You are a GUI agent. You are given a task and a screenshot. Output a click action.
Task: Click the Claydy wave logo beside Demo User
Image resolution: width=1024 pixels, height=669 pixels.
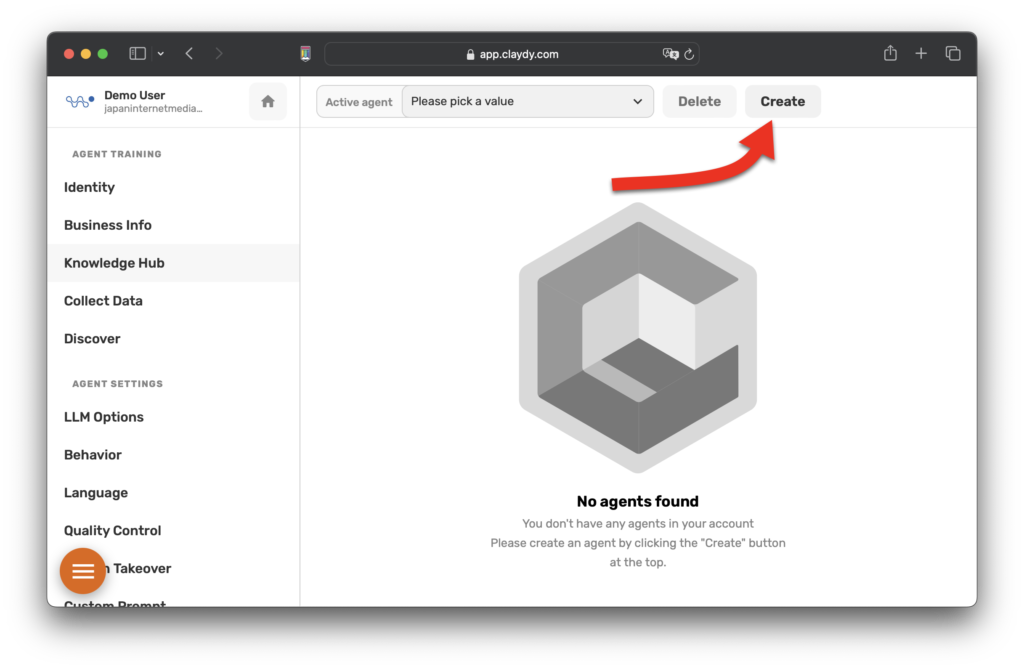coord(79,101)
